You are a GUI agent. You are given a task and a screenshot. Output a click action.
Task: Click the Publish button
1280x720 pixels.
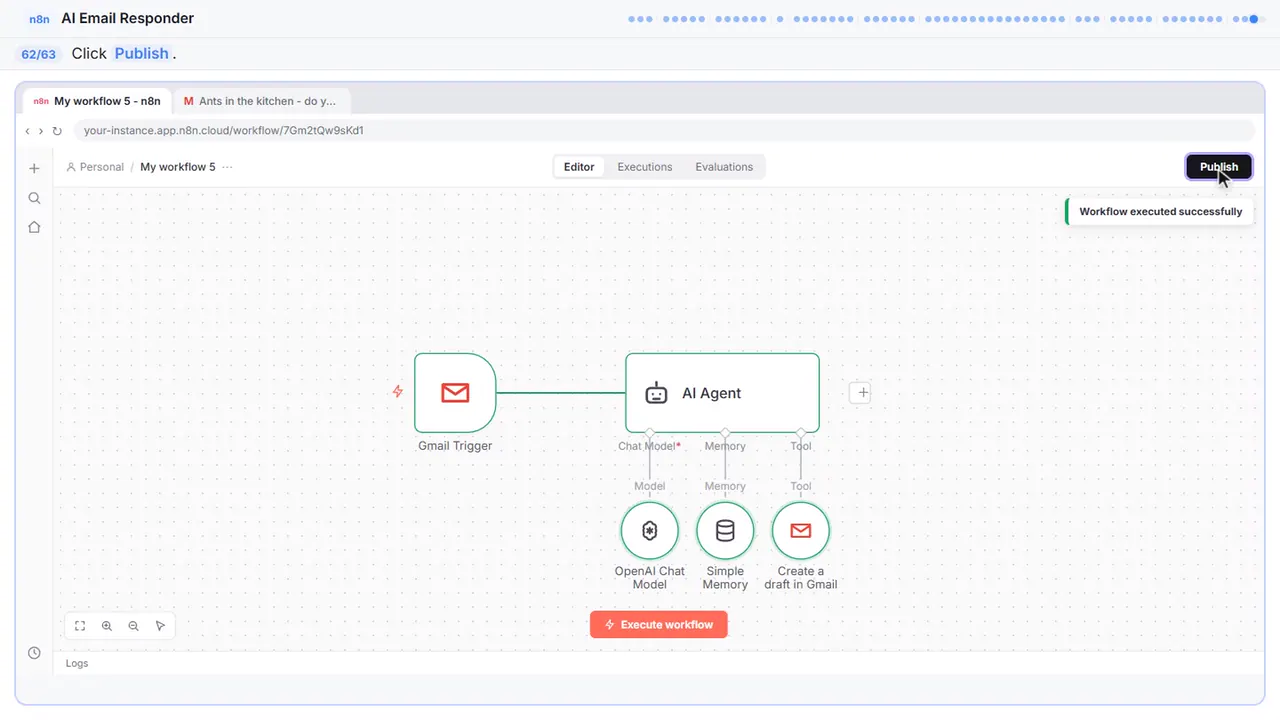tap(1219, 167)
